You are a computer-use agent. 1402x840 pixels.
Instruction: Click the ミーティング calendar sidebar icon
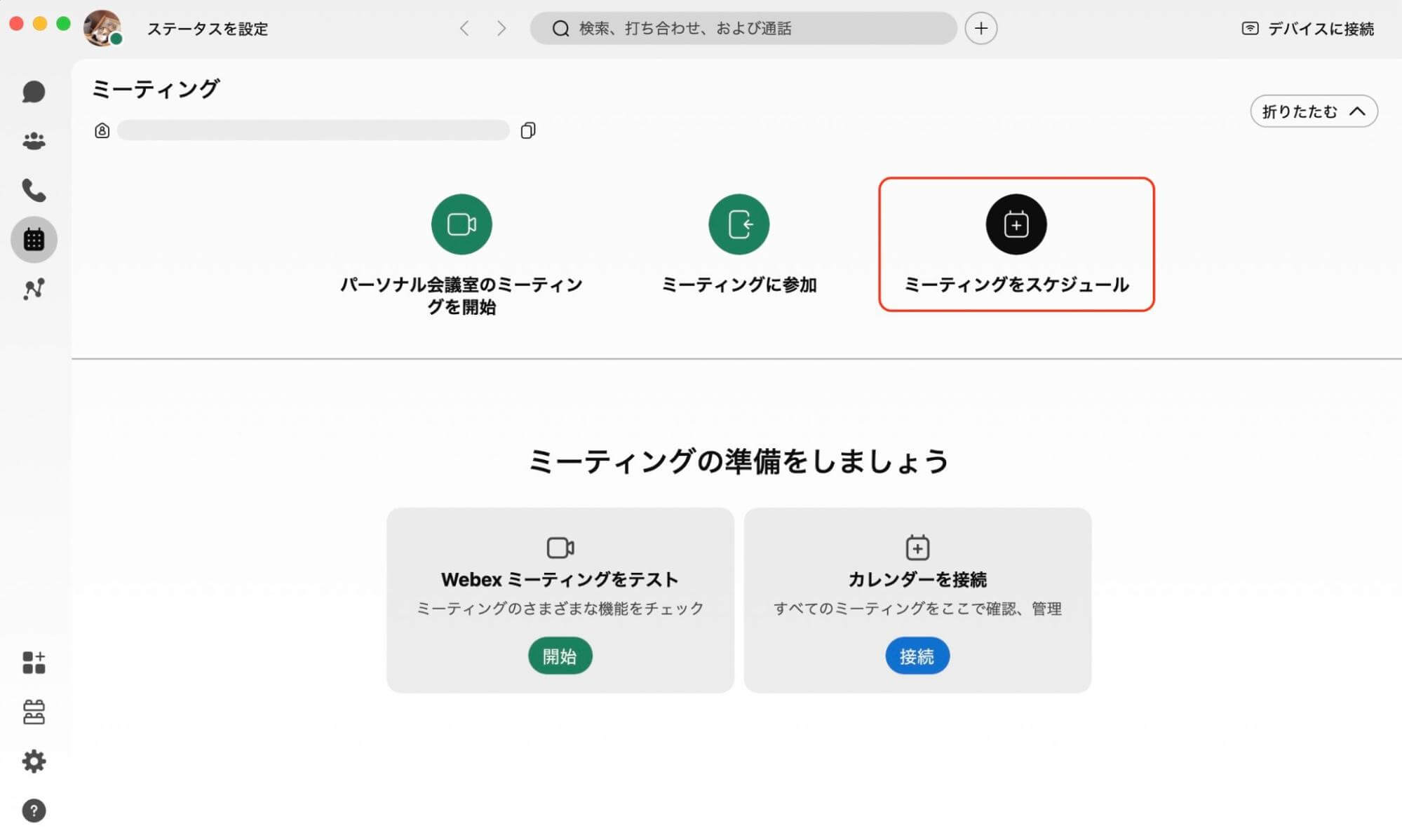34,240
